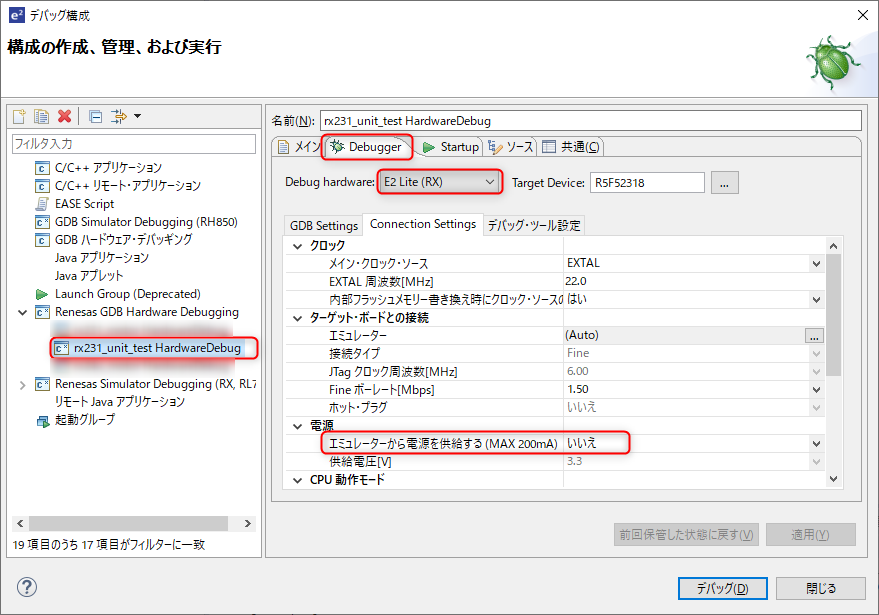
Task: Collapse the 電源 section
Action: click(297, 426)
